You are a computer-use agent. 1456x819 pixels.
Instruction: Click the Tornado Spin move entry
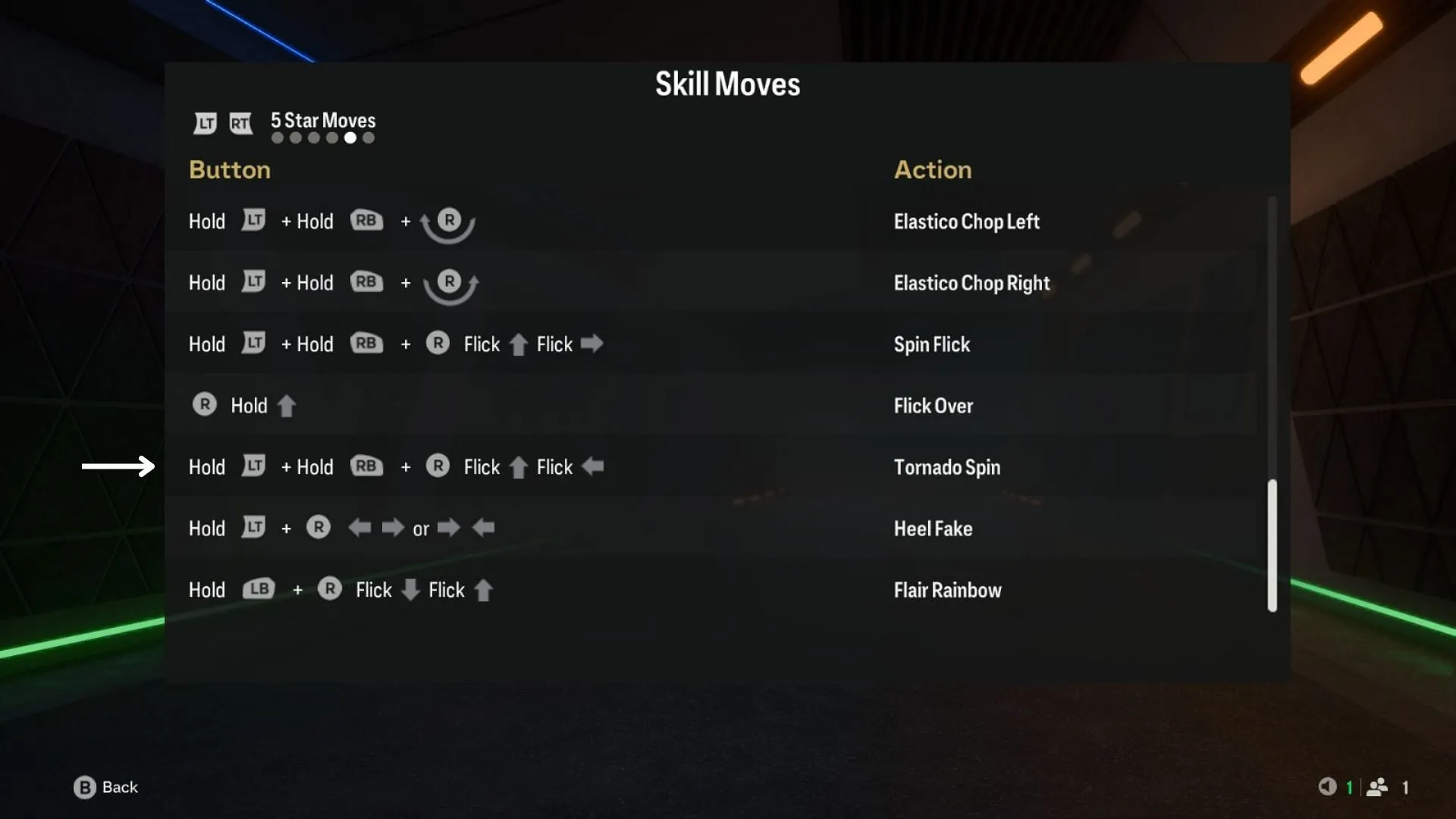(728, 467)
